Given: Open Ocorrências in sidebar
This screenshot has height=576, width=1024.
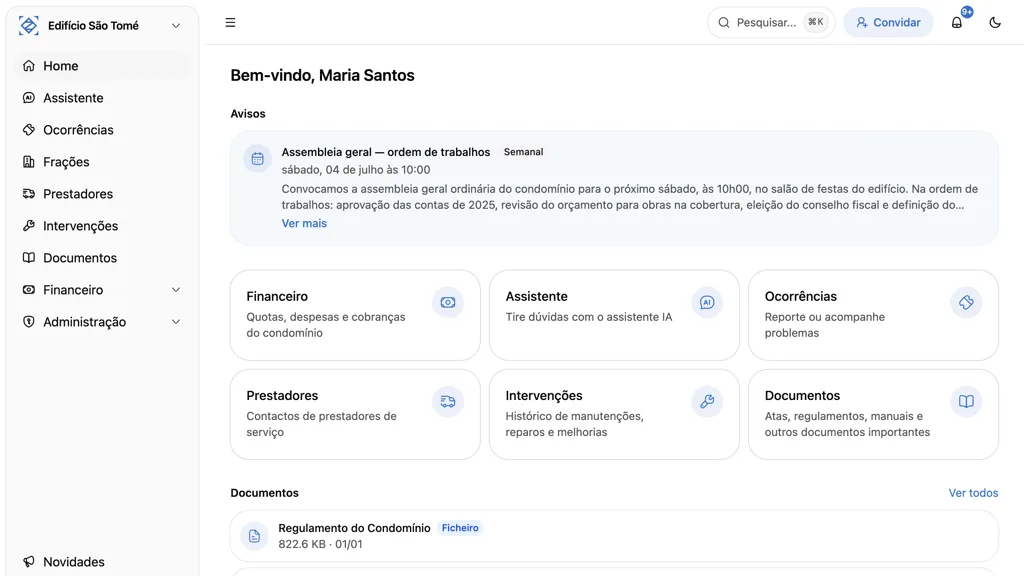Looking at the screenshot, I should coord(103,130).
